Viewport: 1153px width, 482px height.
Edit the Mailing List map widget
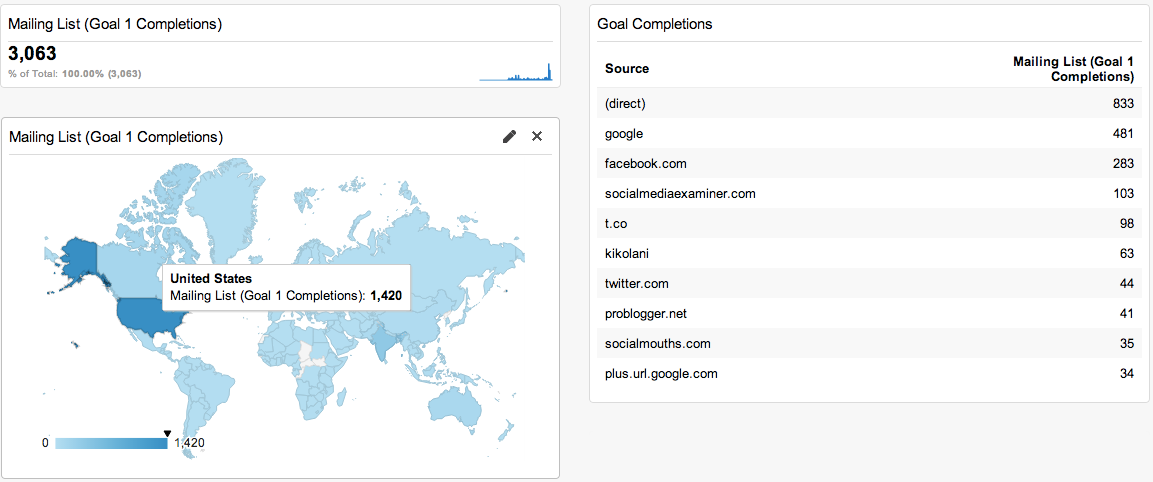[x=509, y=136]
